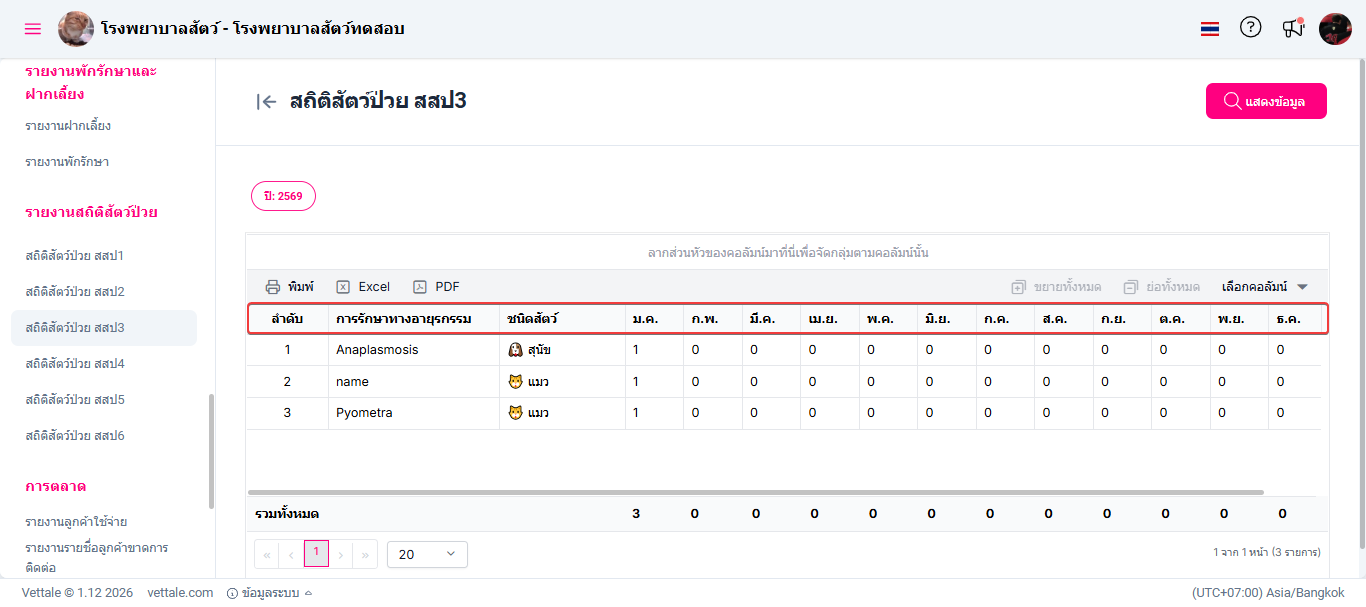The image size is (1366, 607).
Task: Click the hospital logo avatar
Action: coord(76,29)
